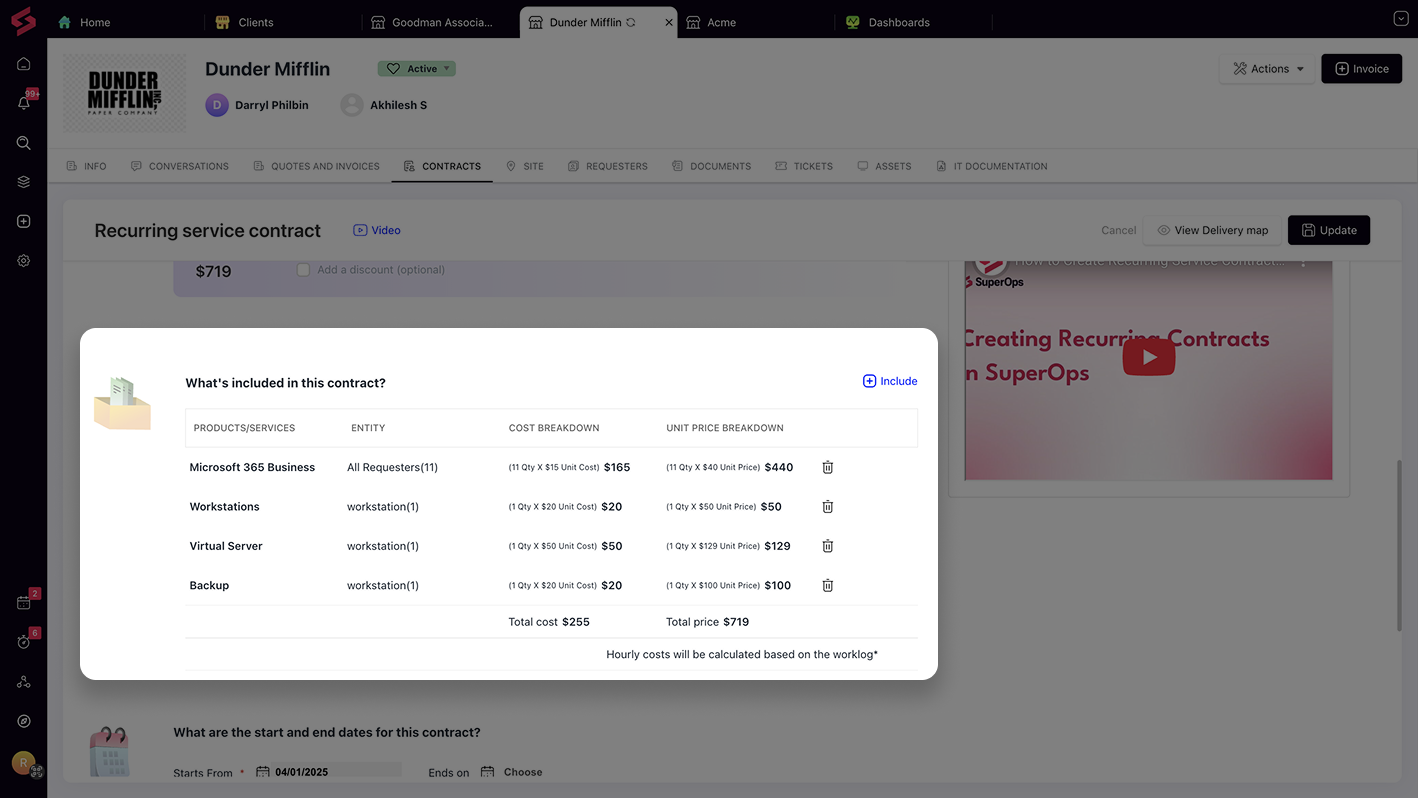Click the Total price $719 value

(x=736, y=622)
